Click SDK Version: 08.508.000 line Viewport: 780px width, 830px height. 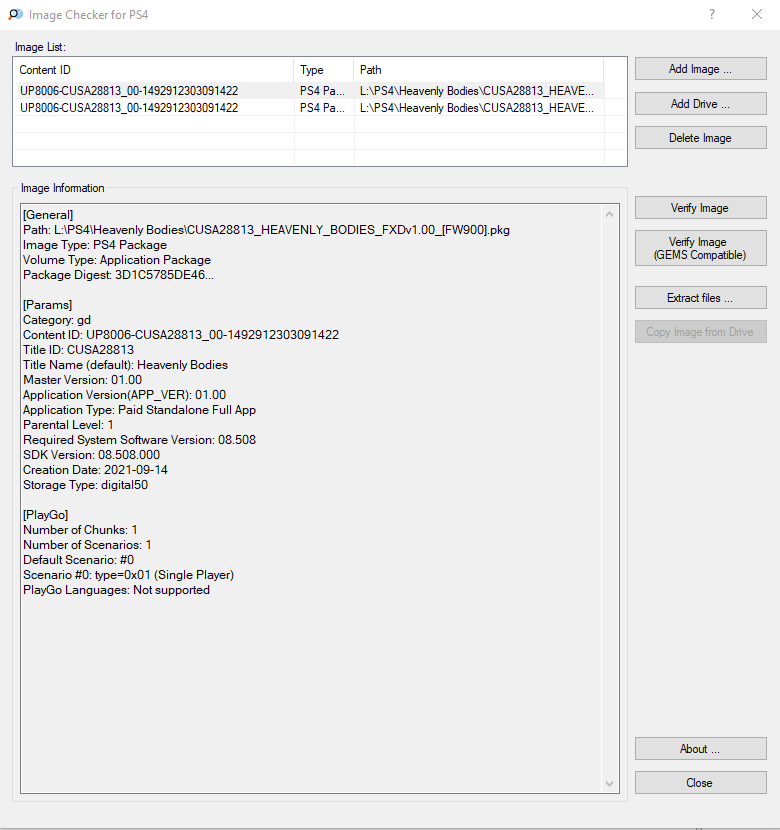coord(92,455)
